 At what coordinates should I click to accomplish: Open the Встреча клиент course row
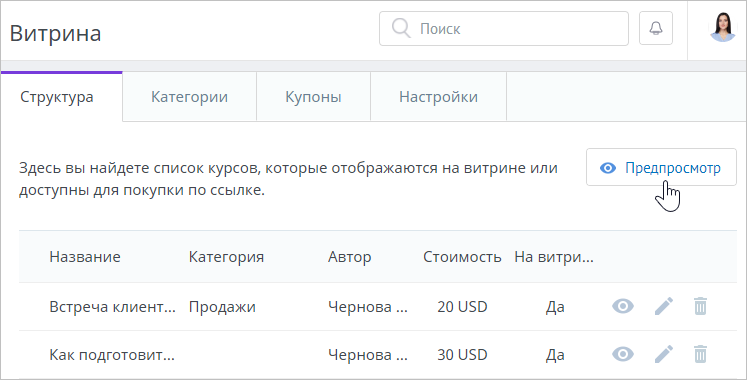pos(378,307)
